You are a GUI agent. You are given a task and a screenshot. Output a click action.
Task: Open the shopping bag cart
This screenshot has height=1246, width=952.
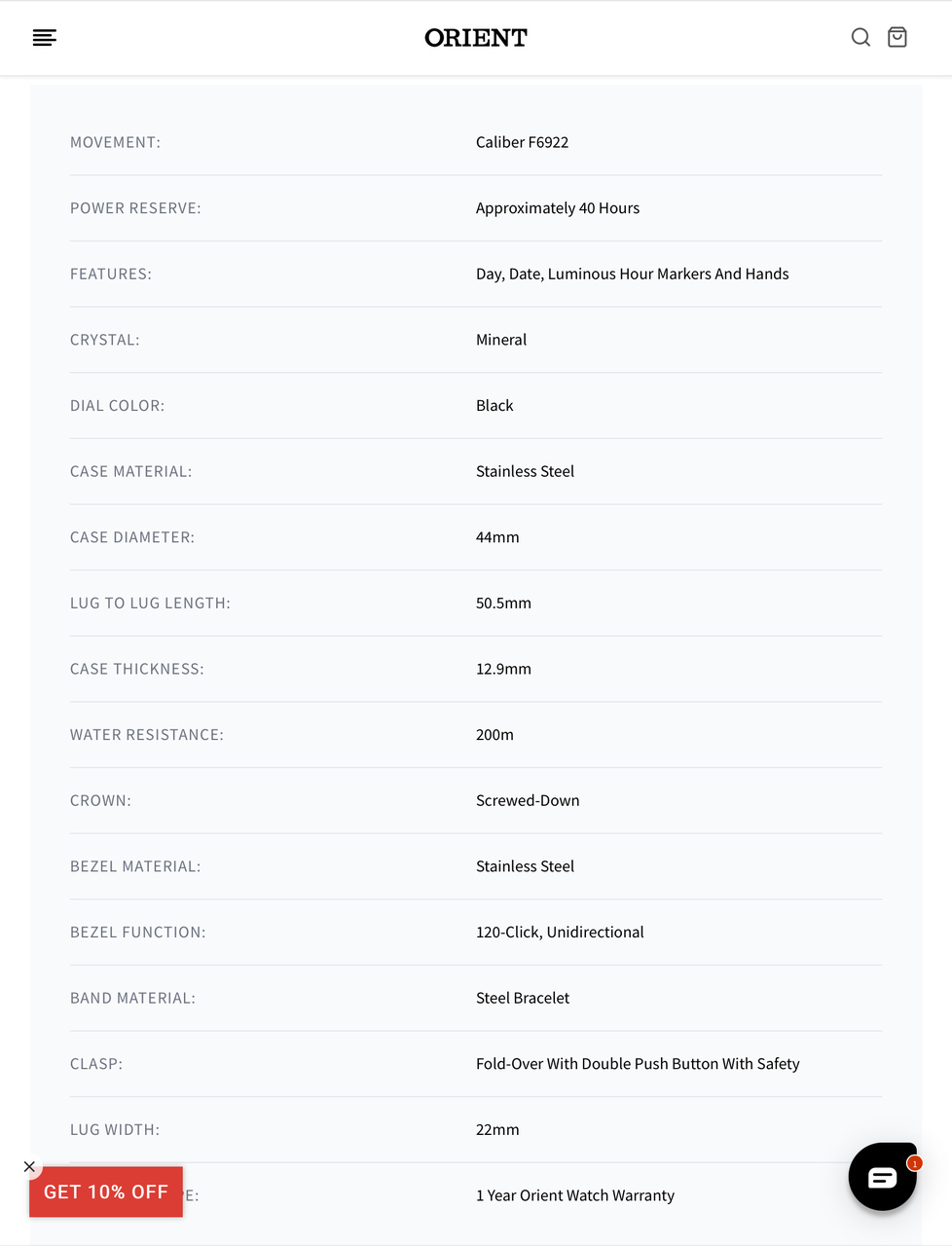coord(897,37)
